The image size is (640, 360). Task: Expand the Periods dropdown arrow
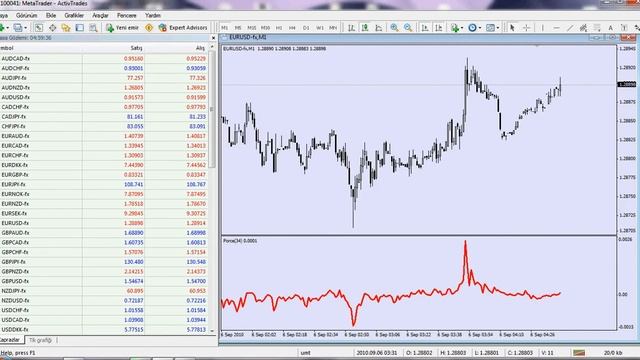[x=480, y=28]
